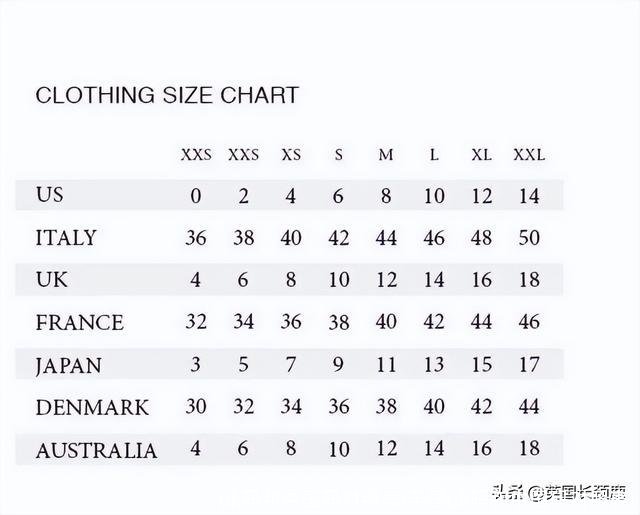Click the AUSTRALIA row label
The height and width of the screenshot is (515, 640).
point(96,450)
